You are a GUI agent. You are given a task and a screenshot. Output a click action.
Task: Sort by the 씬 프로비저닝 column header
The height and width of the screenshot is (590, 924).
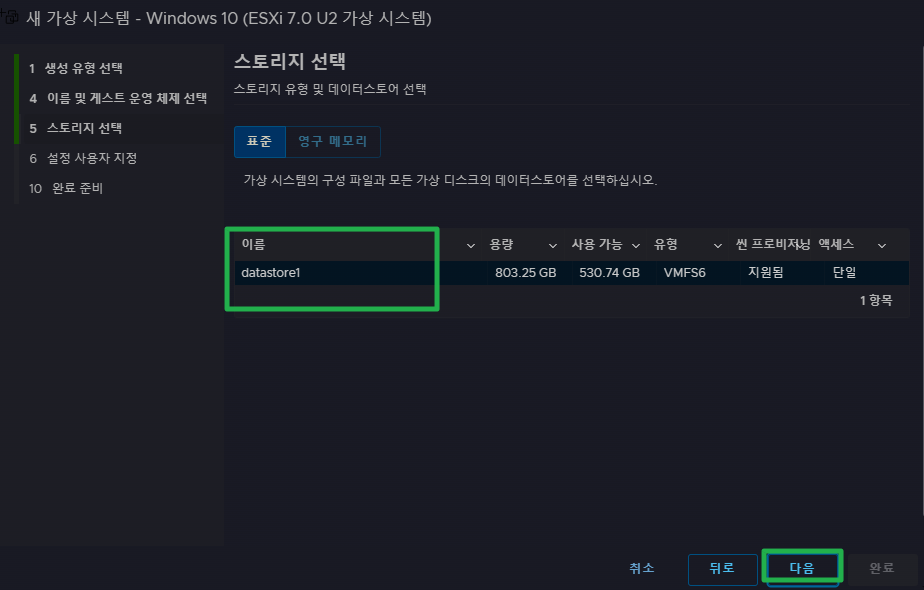point(773,245)
